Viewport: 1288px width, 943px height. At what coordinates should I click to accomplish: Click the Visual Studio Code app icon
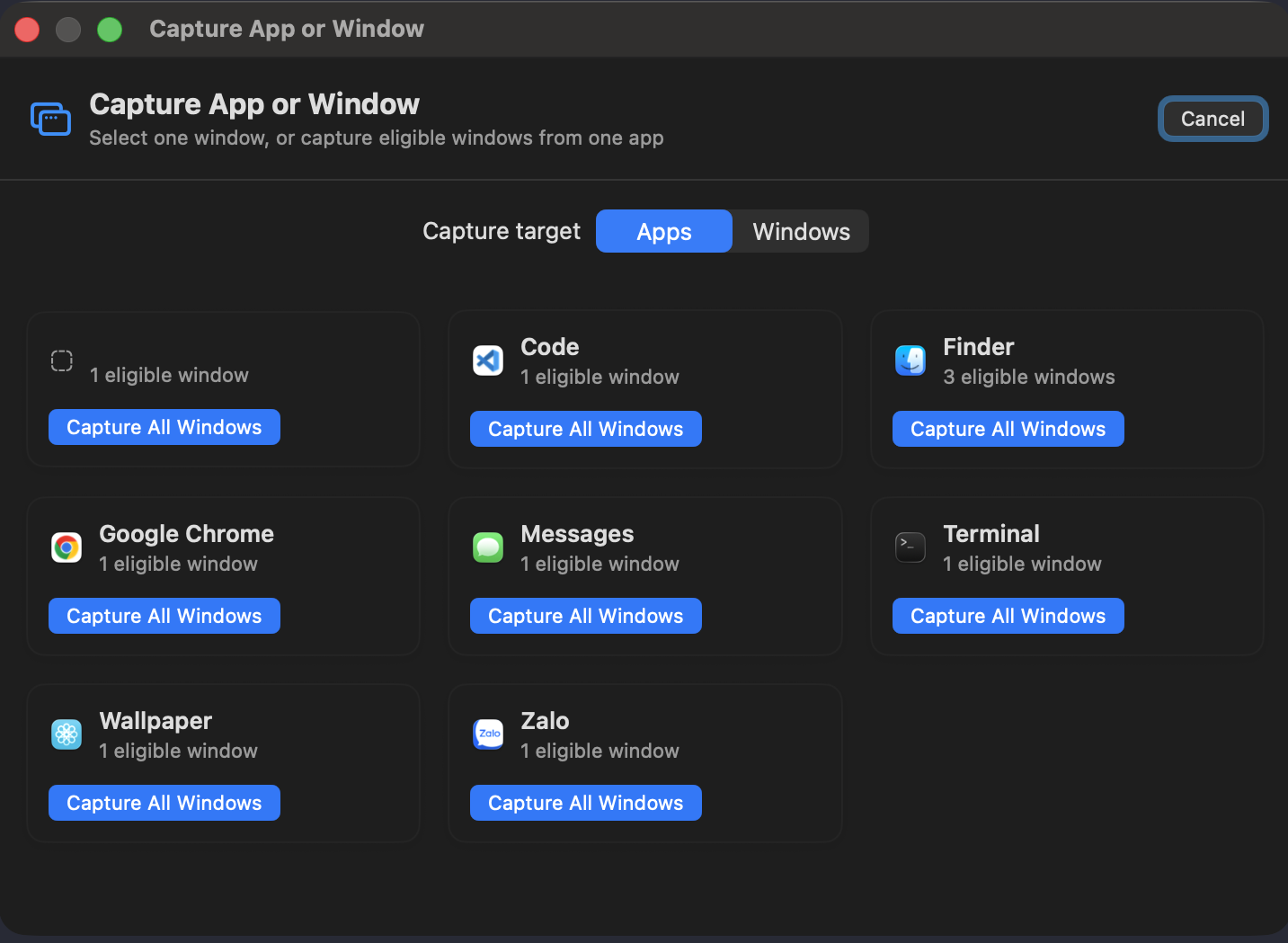coord(488,360)
